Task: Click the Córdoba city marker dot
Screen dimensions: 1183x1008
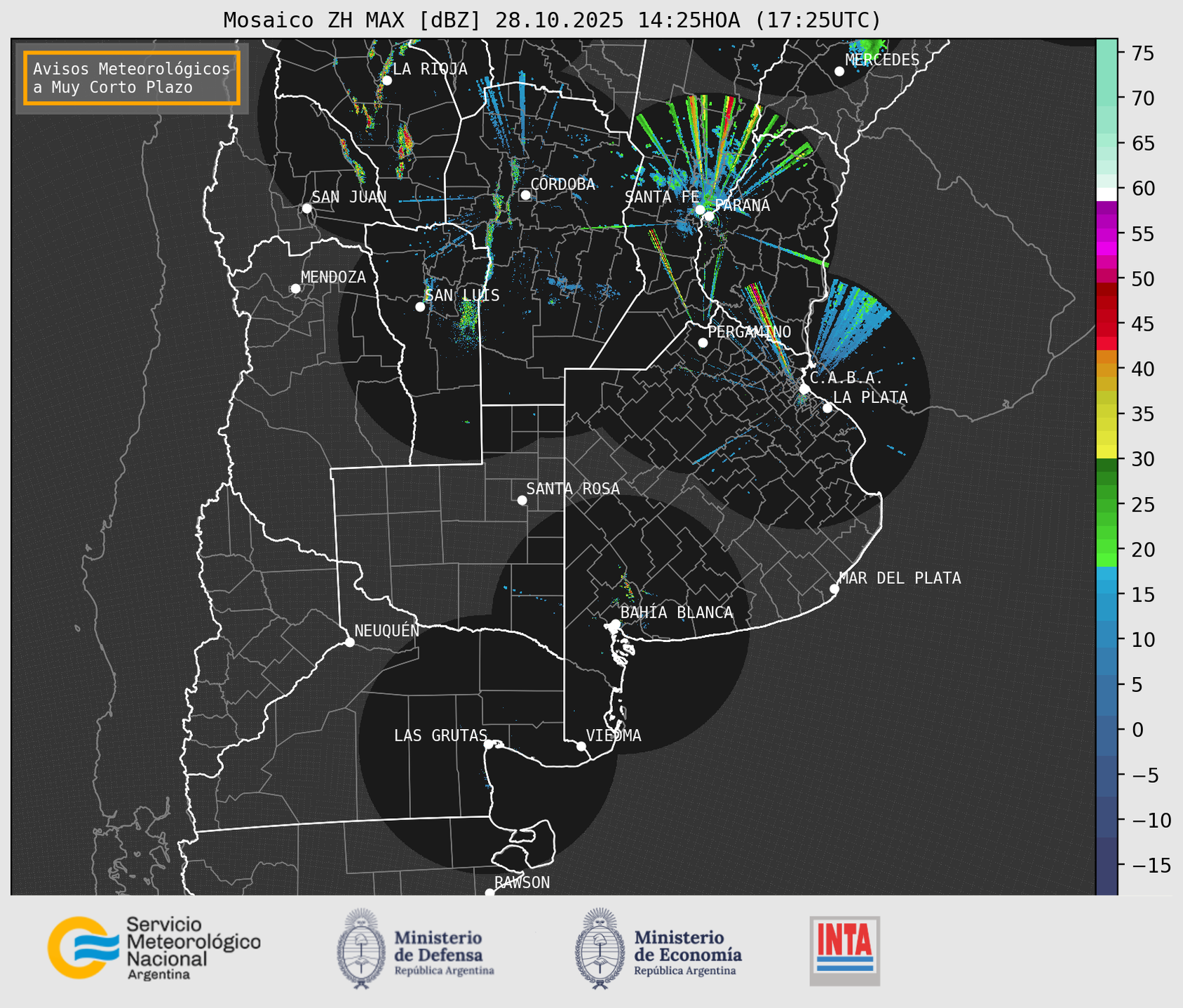Action: click(525, 195)
